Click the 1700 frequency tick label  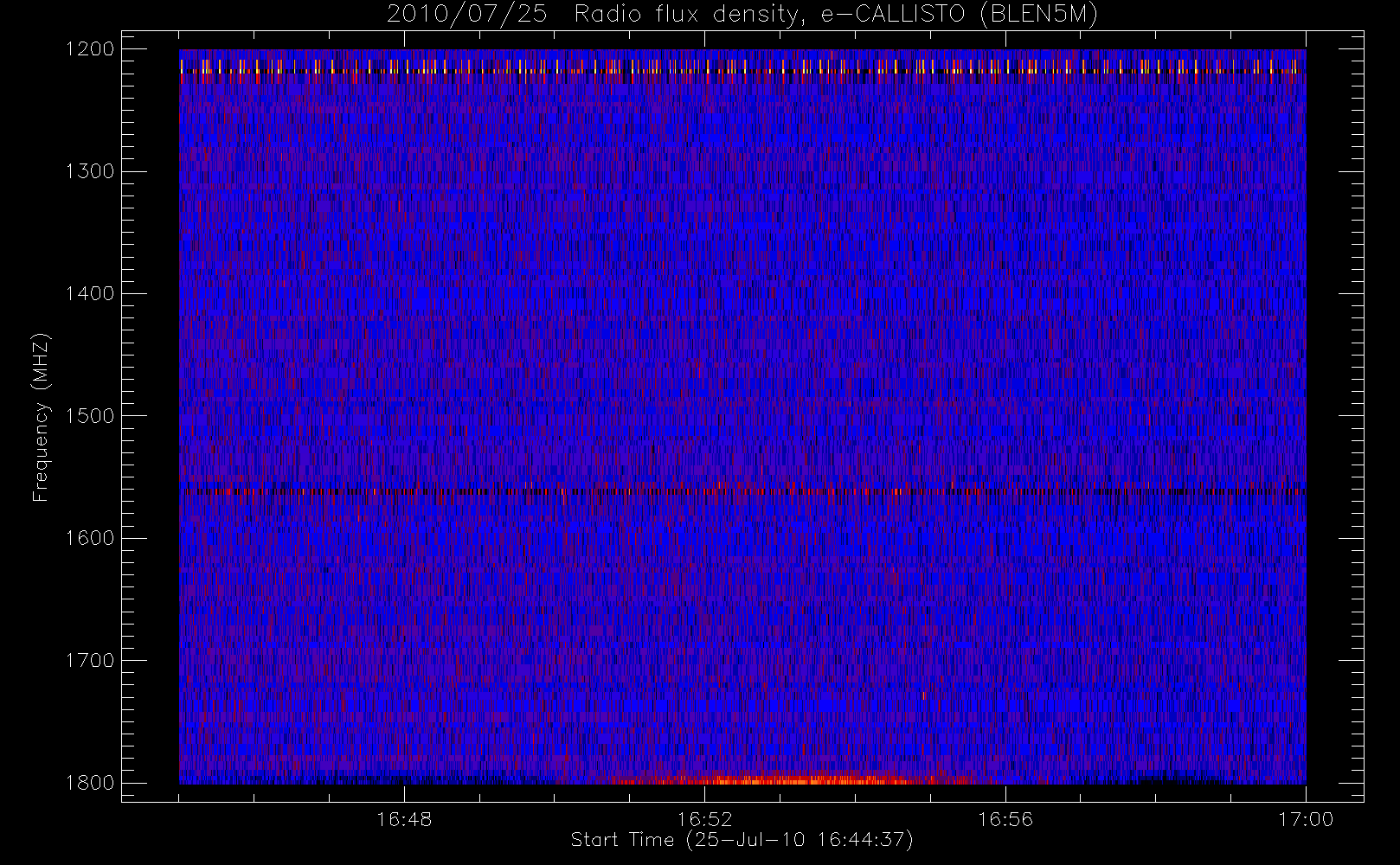(91, 660)
